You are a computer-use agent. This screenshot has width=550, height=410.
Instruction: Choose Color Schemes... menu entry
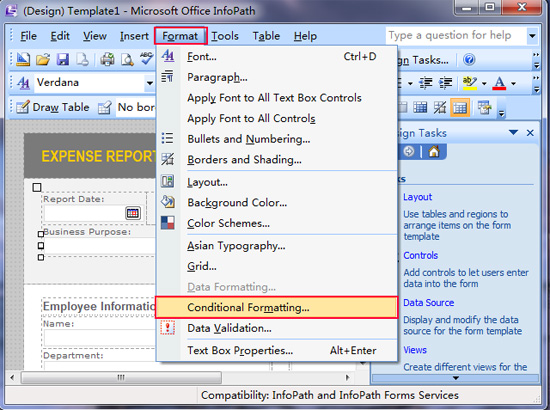pos(276,223)
